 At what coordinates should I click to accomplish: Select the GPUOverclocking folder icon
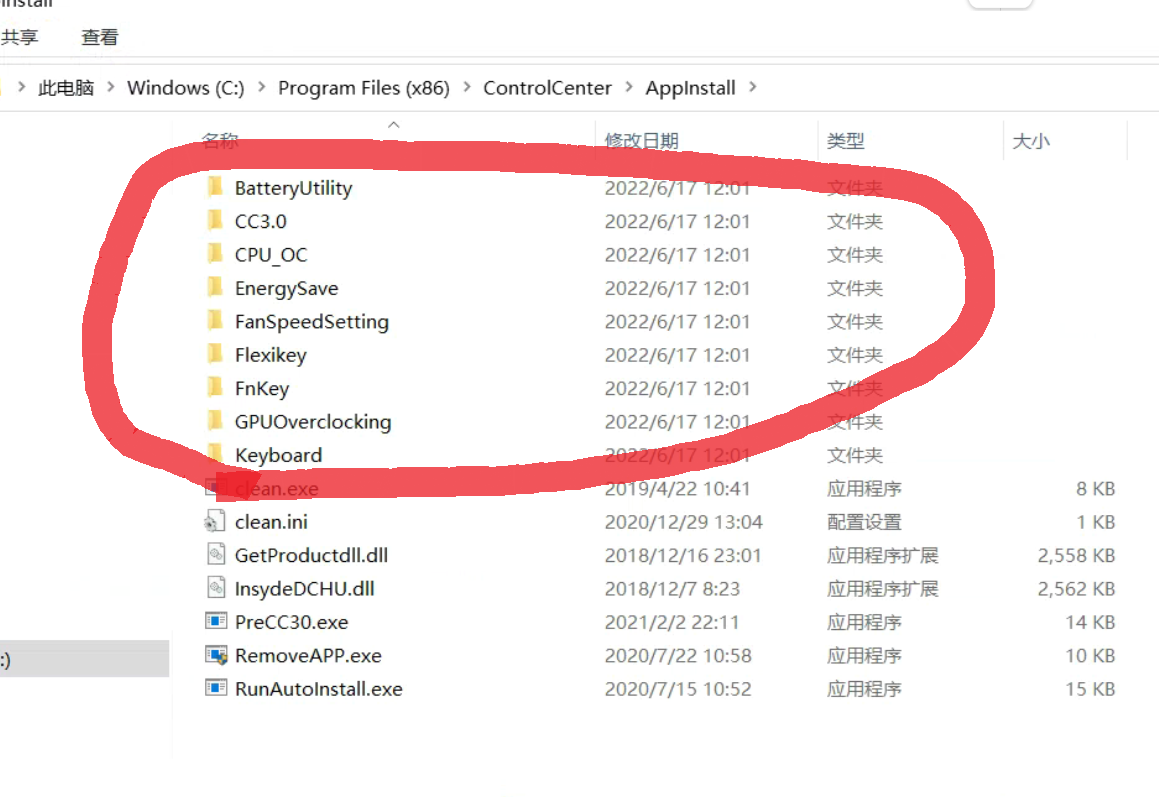tap(217, 421)
